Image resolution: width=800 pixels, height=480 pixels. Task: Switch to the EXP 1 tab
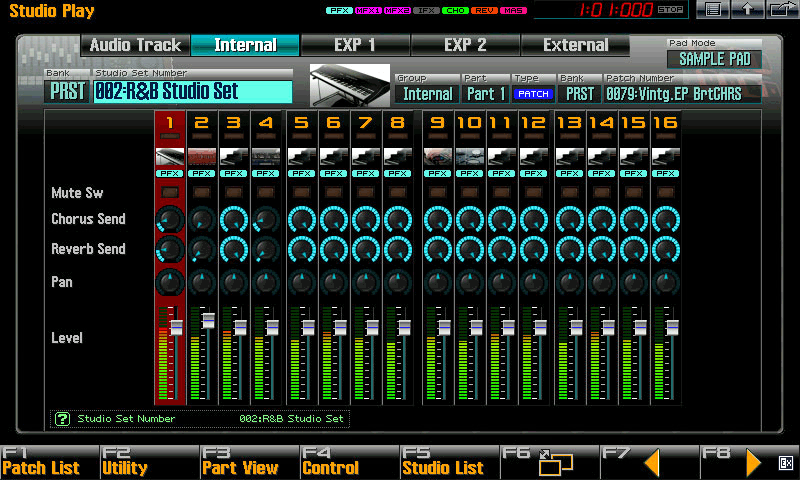click(355, 45)
